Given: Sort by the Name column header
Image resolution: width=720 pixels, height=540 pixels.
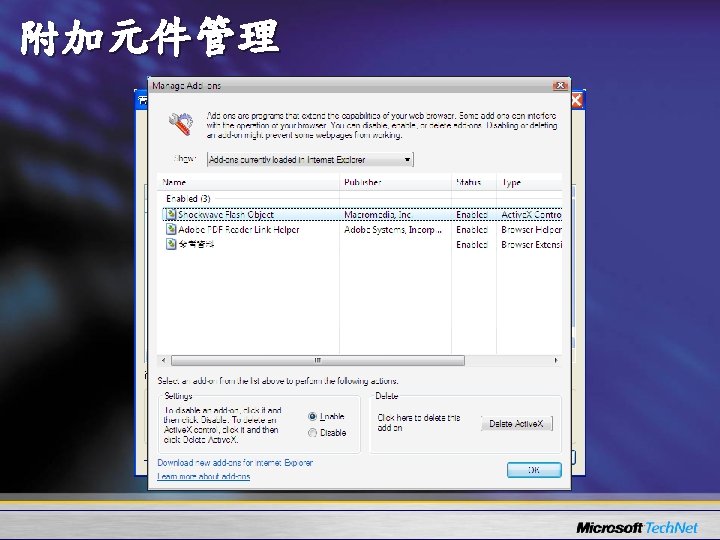Looking at the screenshot, I should [174, 182].
